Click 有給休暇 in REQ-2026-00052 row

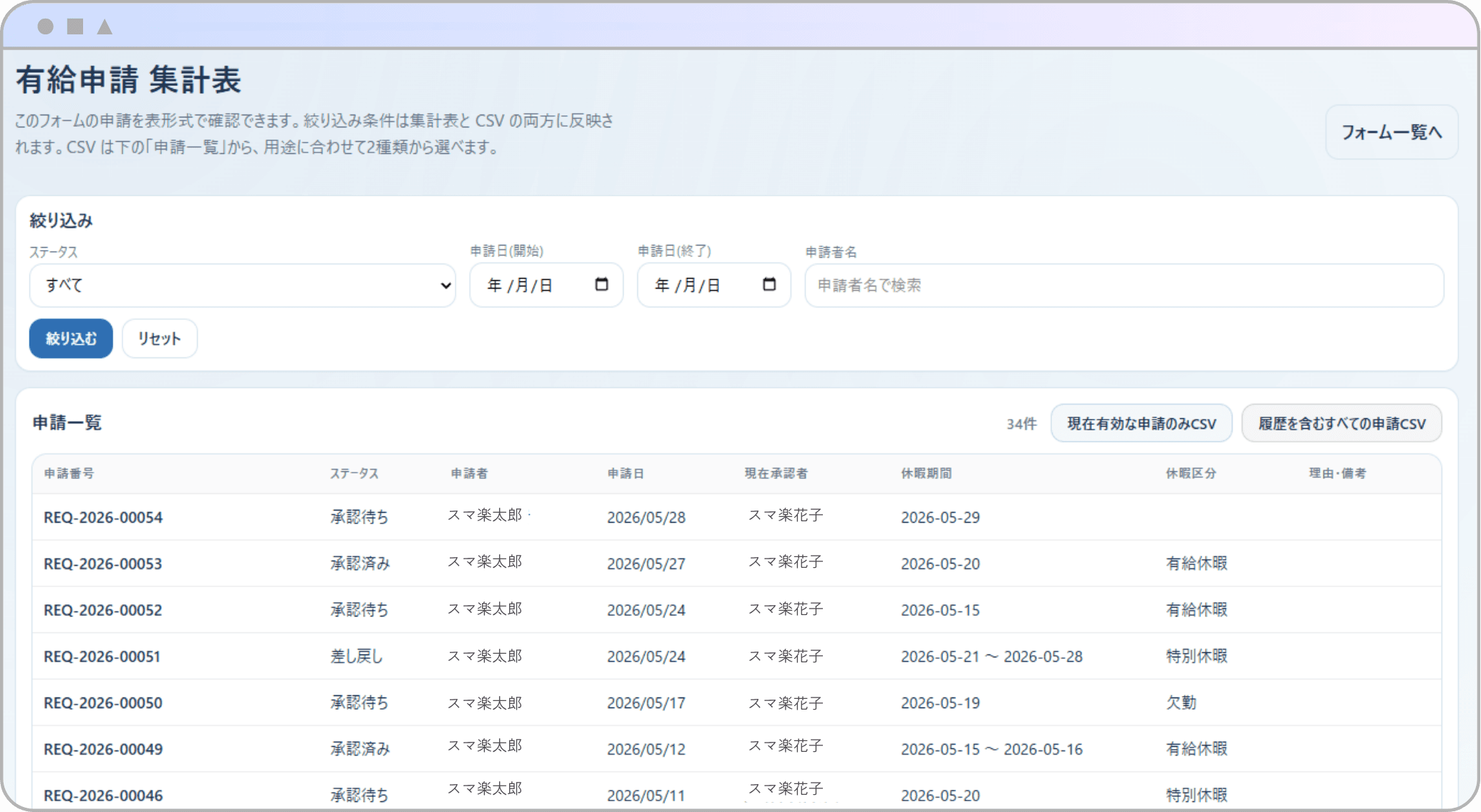click(x=1196, y=610)
